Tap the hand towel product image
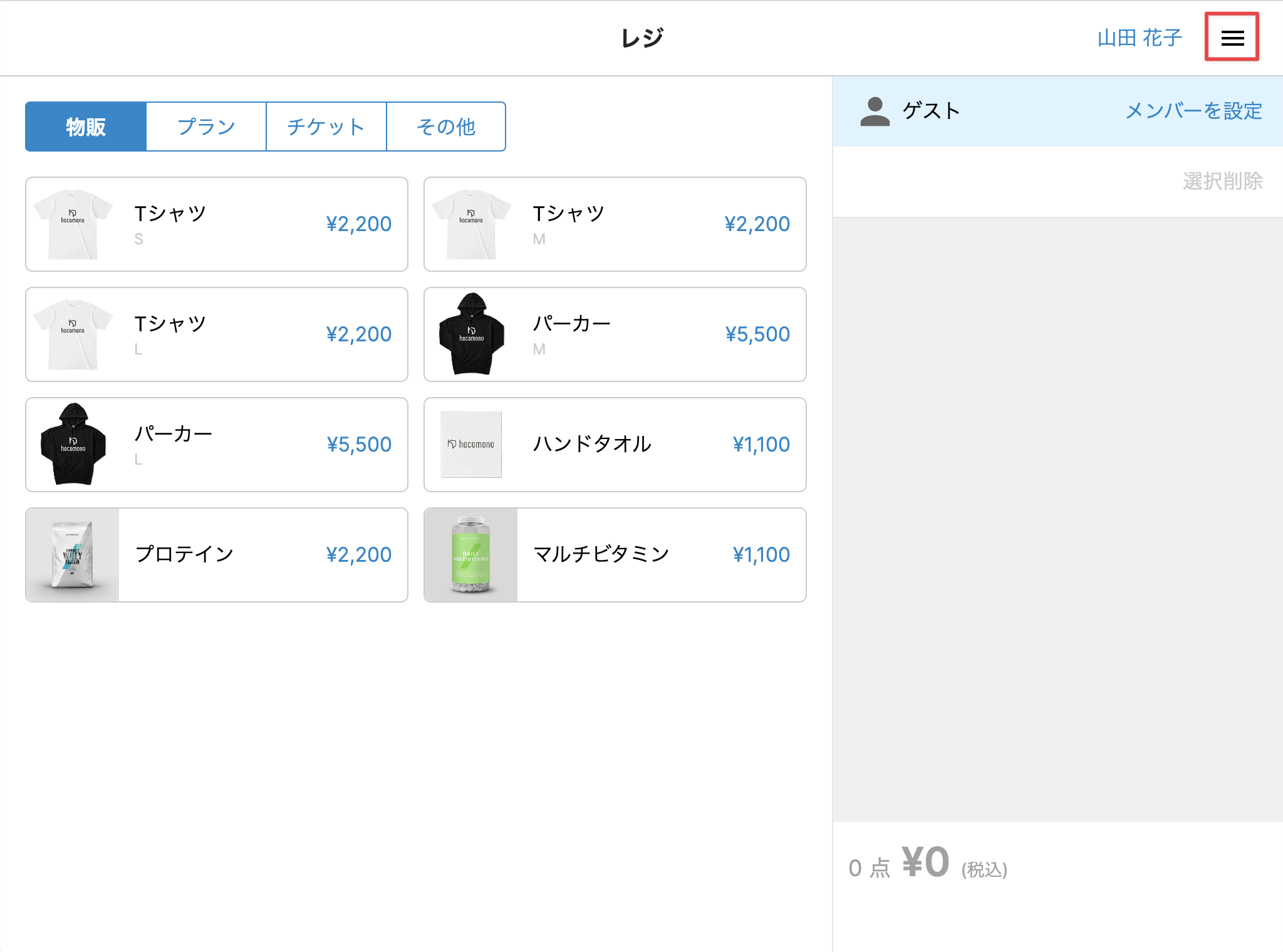 (x=471, y=445)
